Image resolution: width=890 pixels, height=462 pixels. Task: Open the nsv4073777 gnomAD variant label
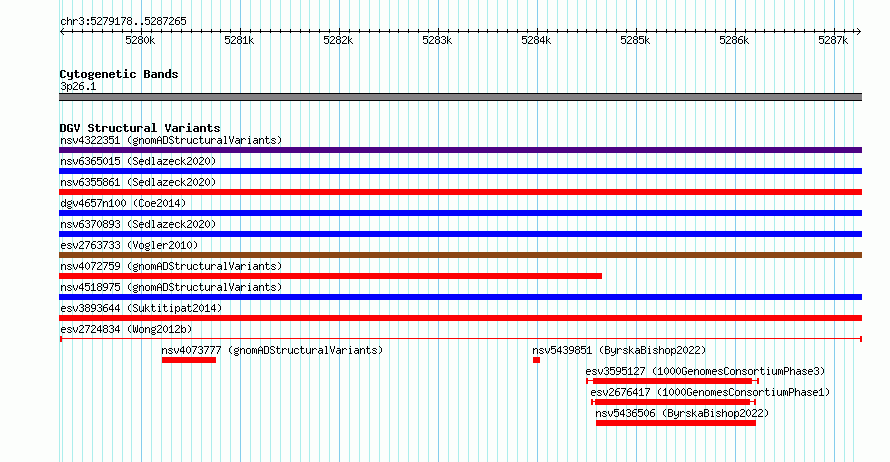pyautogui.click(x=272, y=350)
